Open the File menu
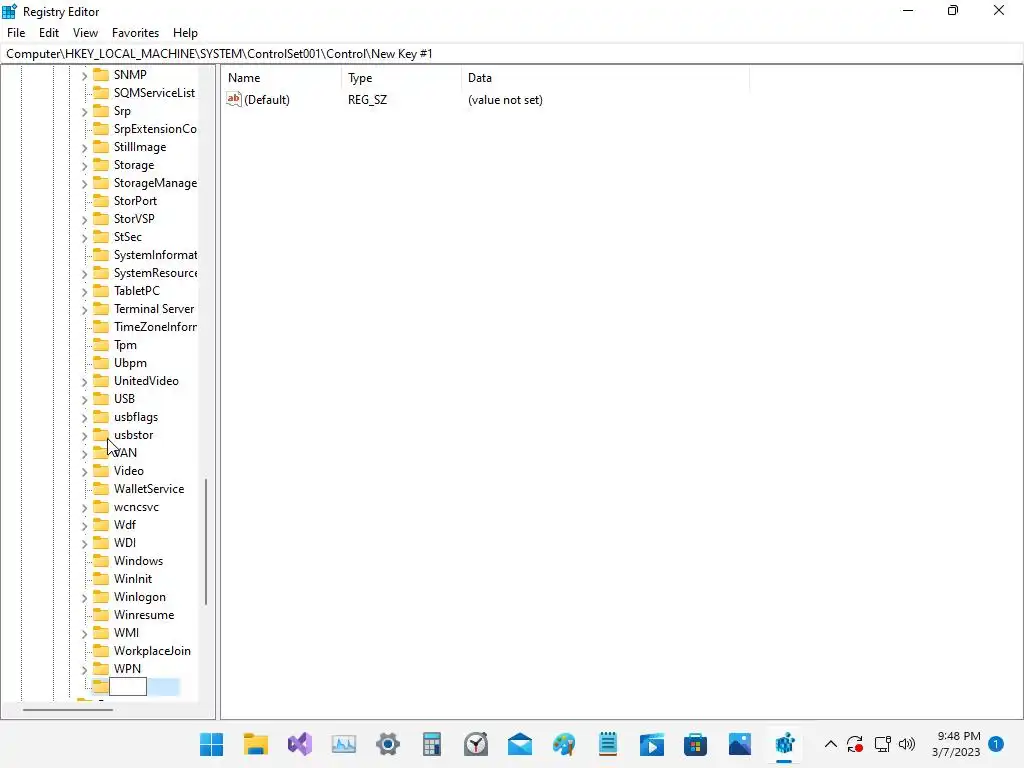This screenshot has height=768, width=1024. pyautogui.click(x=16, y=33)
